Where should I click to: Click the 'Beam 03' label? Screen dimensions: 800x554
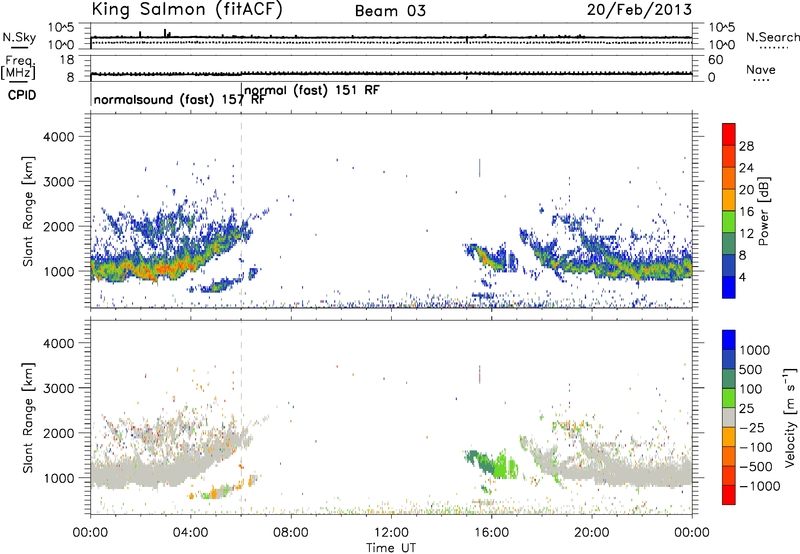point(390,11)
